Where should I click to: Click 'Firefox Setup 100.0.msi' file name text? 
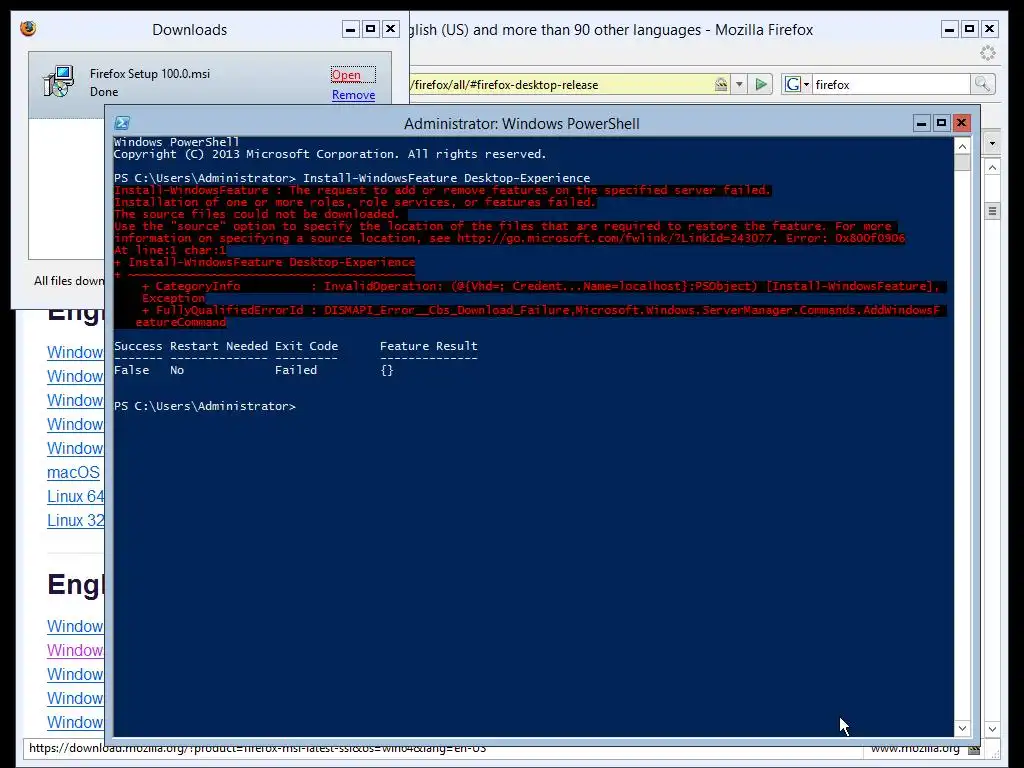click(150, 74)
